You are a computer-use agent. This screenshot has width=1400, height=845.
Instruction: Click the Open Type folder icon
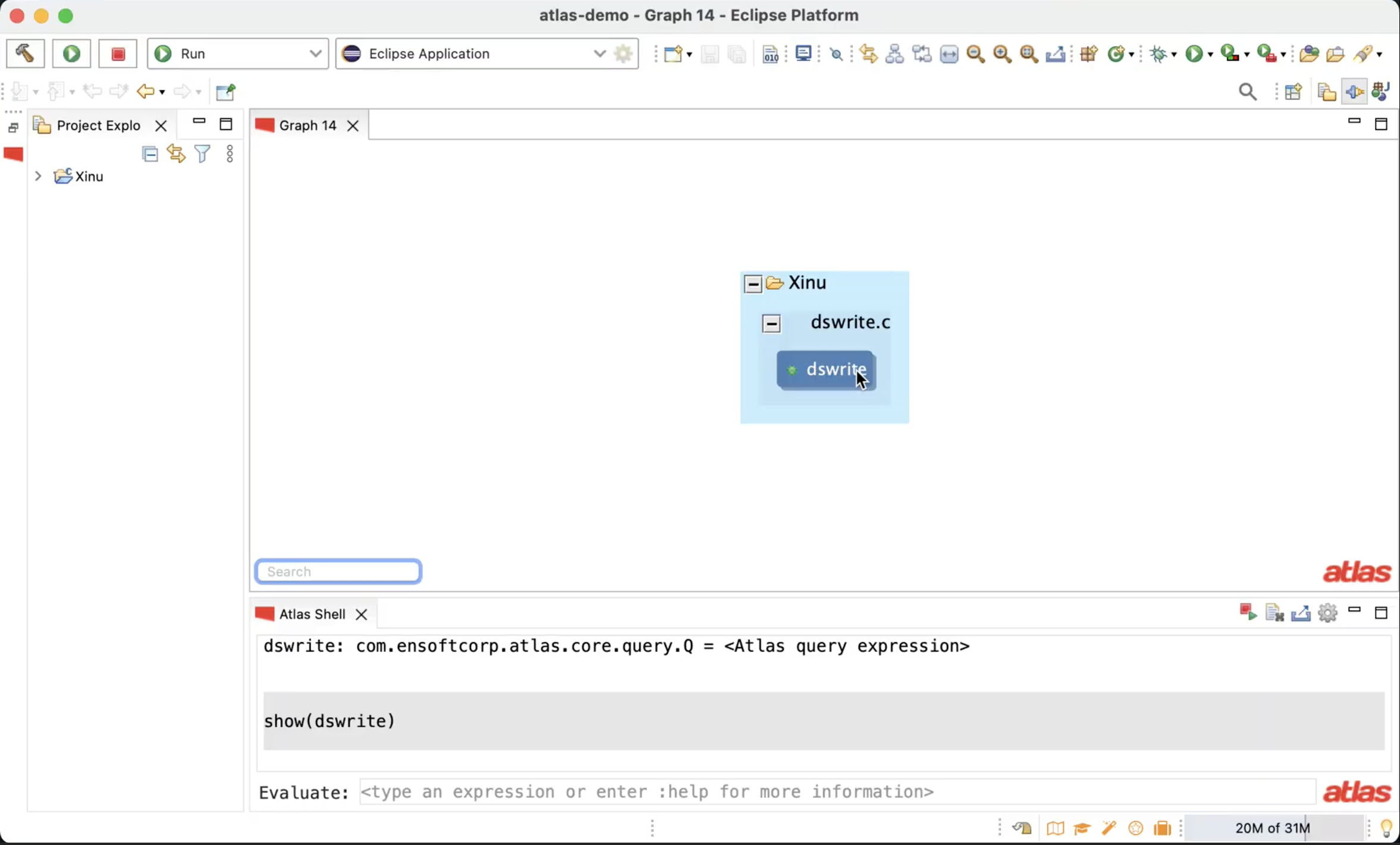1309,54
